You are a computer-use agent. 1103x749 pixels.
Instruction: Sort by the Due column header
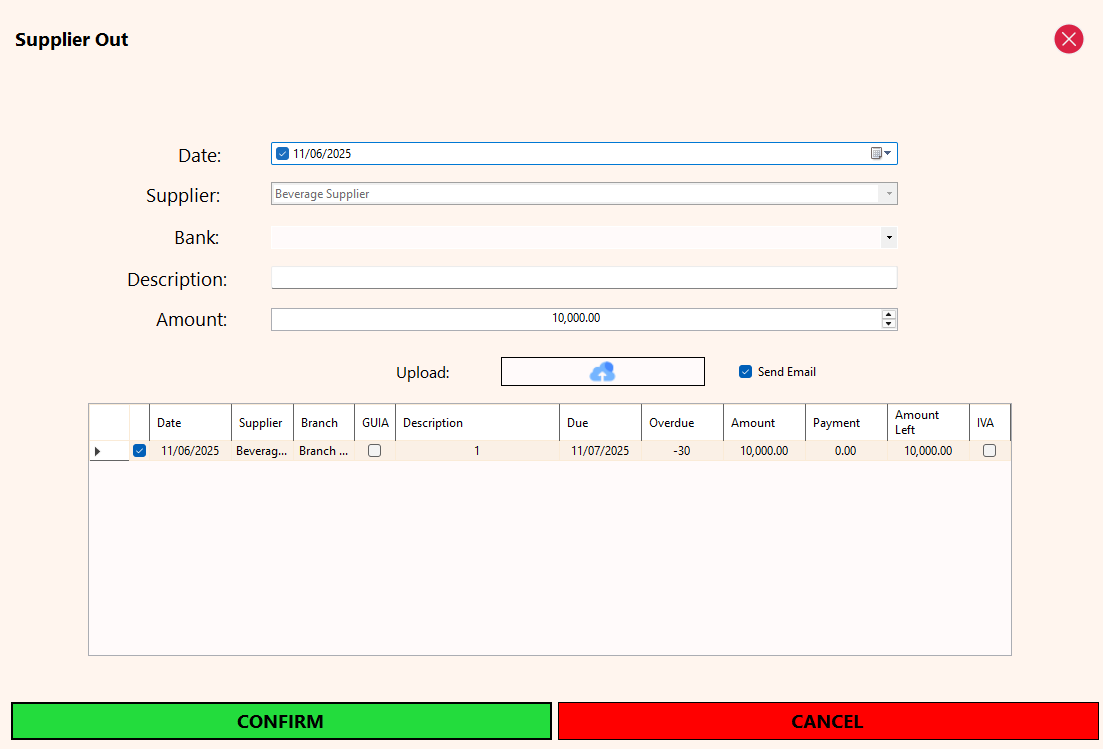(600, 423)
